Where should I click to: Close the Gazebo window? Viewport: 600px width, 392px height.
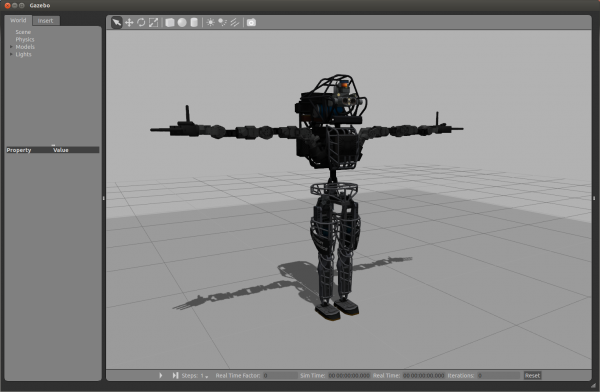(x=7, y=5)
